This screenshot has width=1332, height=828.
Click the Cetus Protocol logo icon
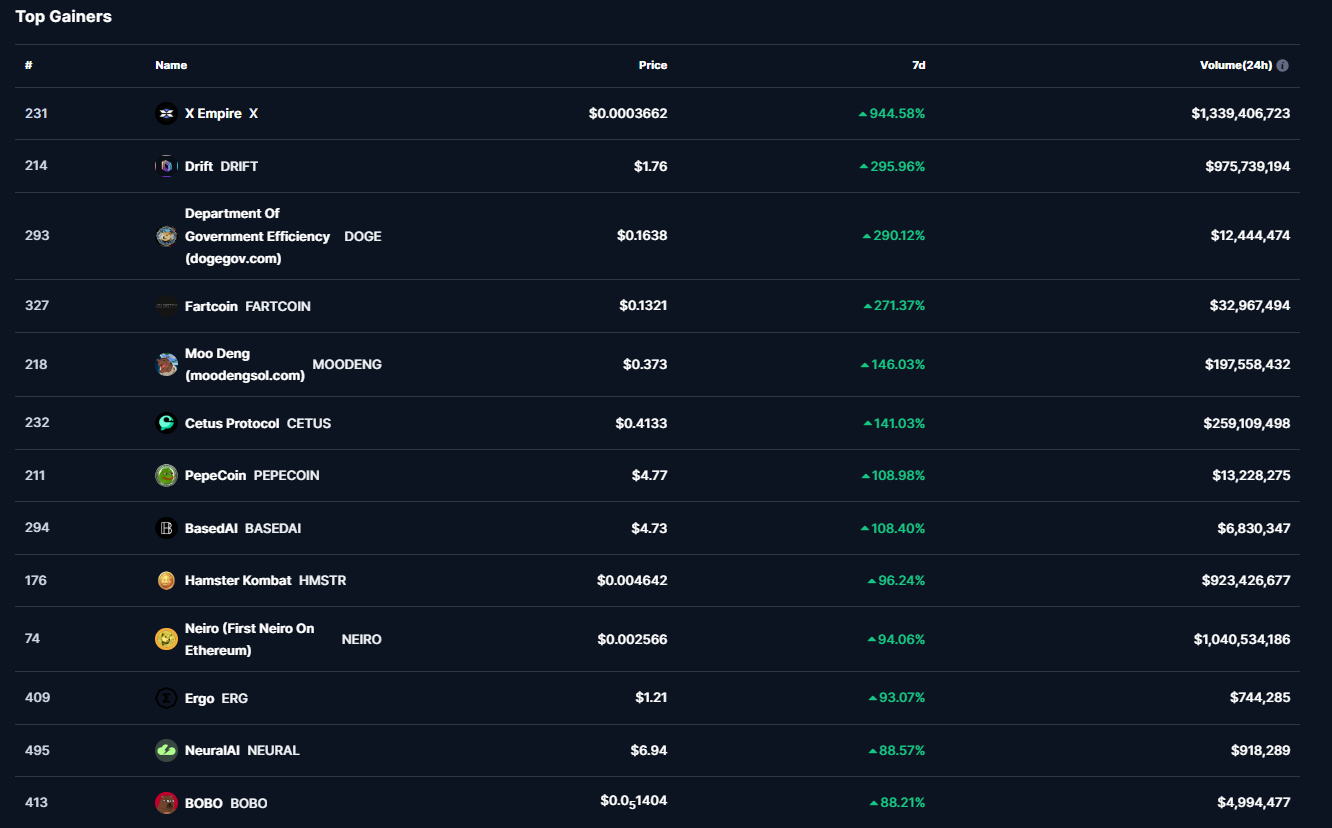166,423
